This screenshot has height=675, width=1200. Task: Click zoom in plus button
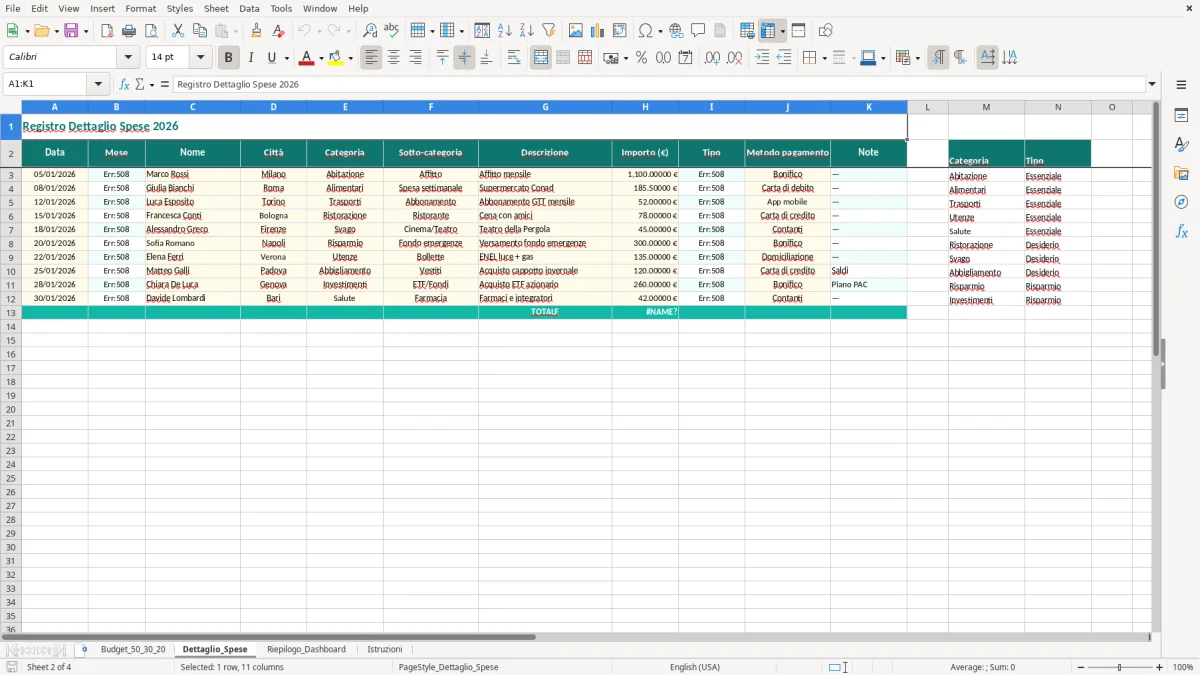(1160, 667)
